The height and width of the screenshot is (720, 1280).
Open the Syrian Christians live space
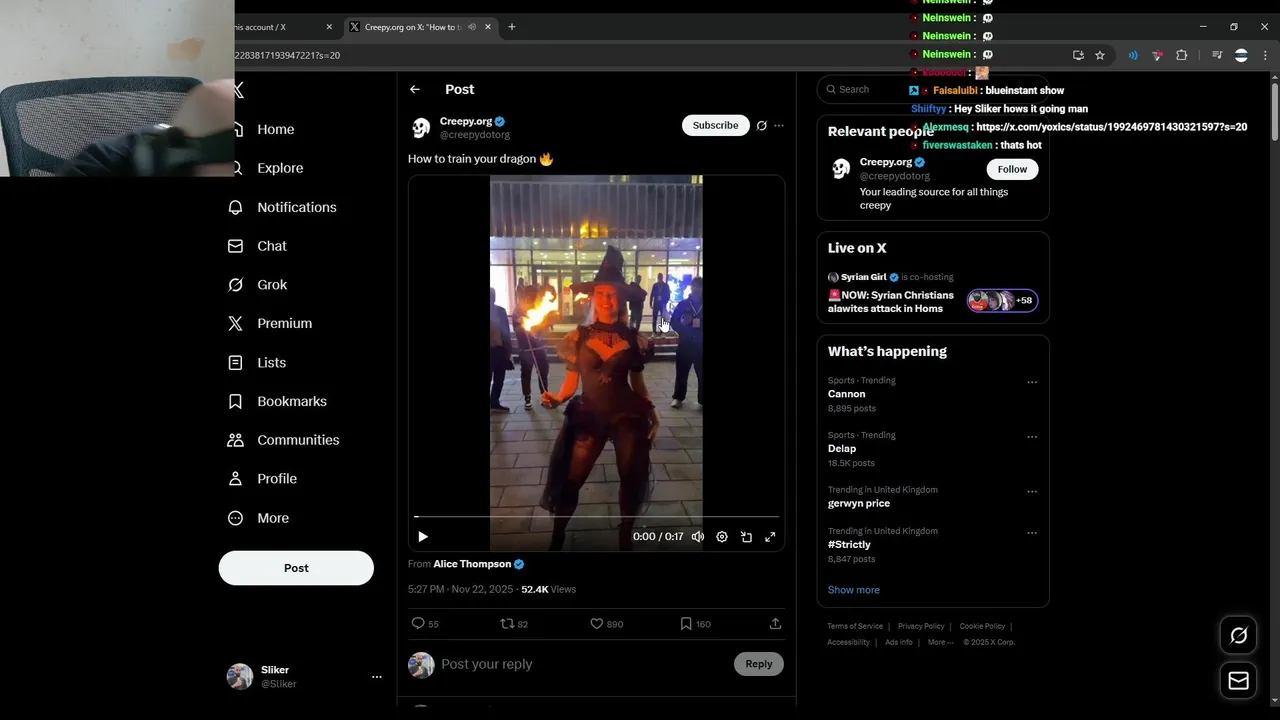[x=891, y=302]
